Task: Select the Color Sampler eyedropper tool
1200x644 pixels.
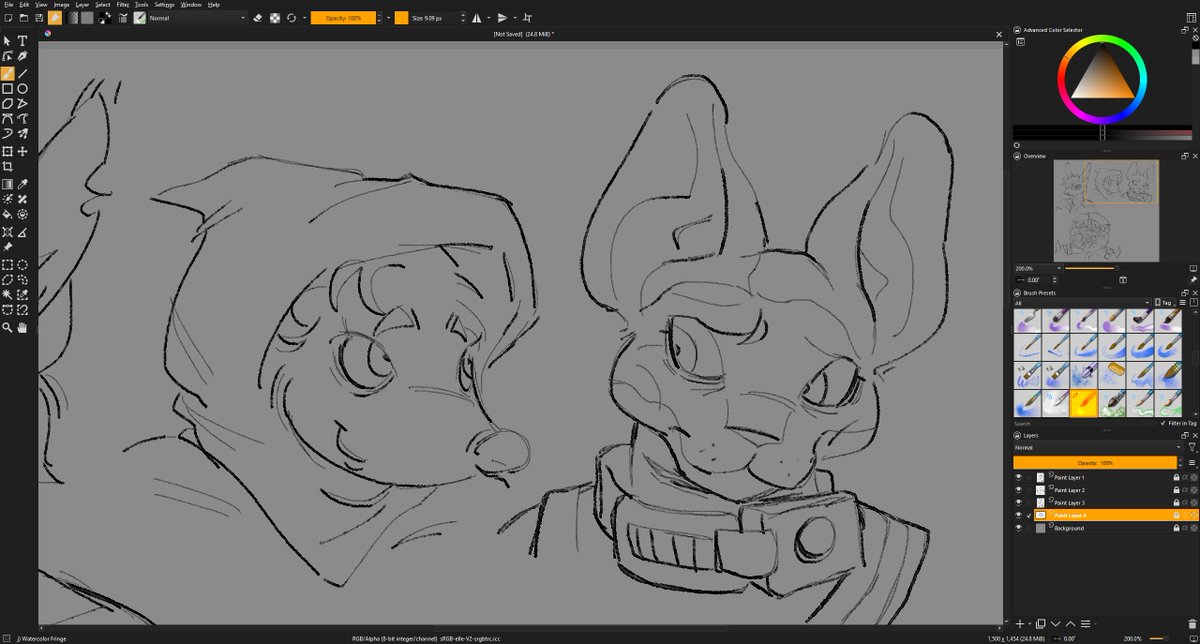Action: [22, 184]
